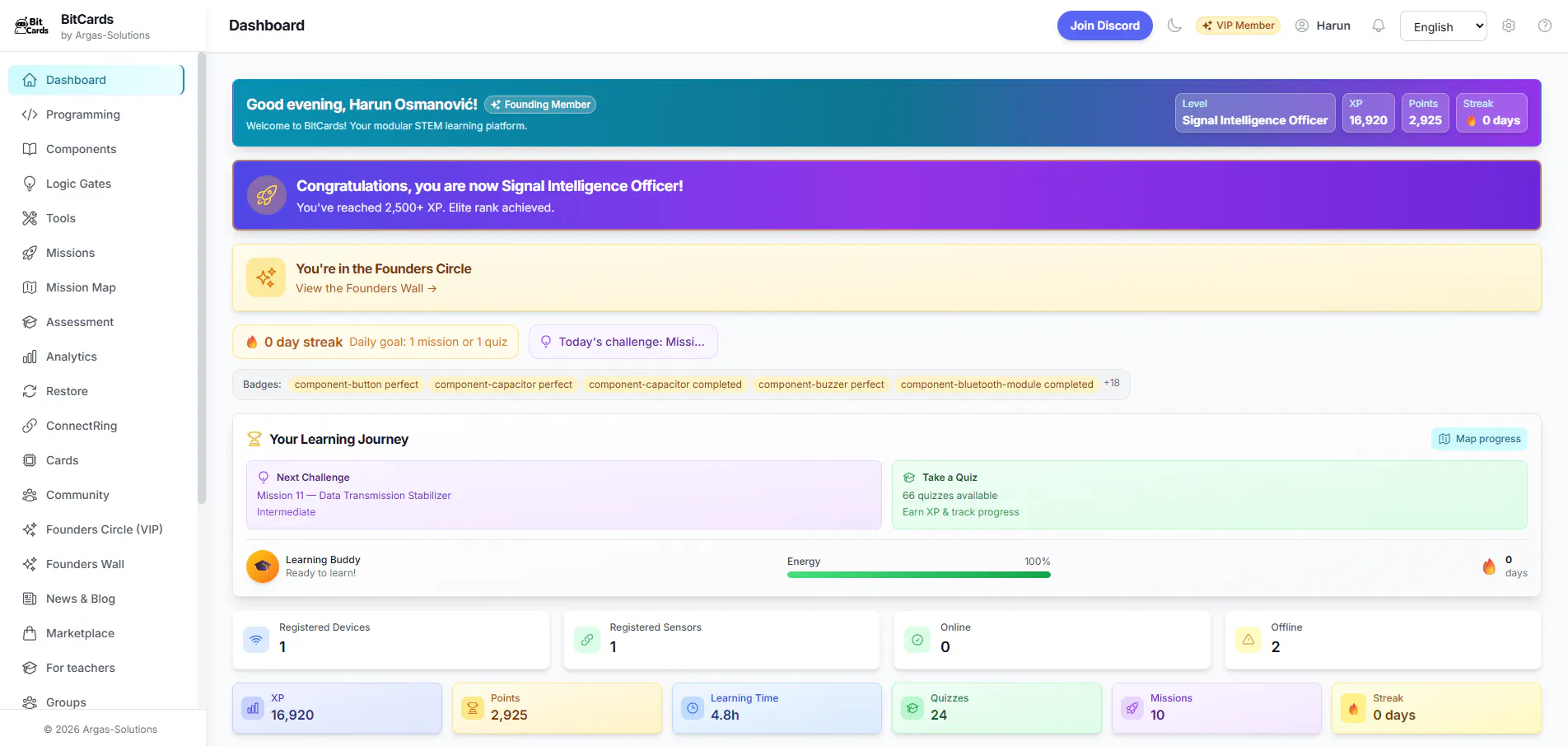The width and height of the screenshot is (1568, 746).
Task: Open settings with the gear icon
Action: (x=1509, y=26)
